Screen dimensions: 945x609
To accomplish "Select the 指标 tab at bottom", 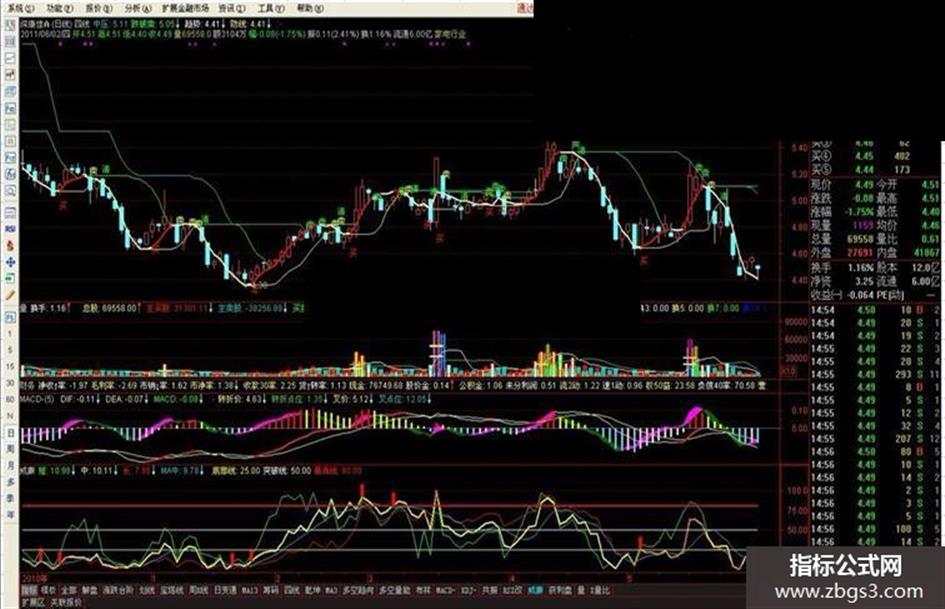I will [x=29, y=590].
